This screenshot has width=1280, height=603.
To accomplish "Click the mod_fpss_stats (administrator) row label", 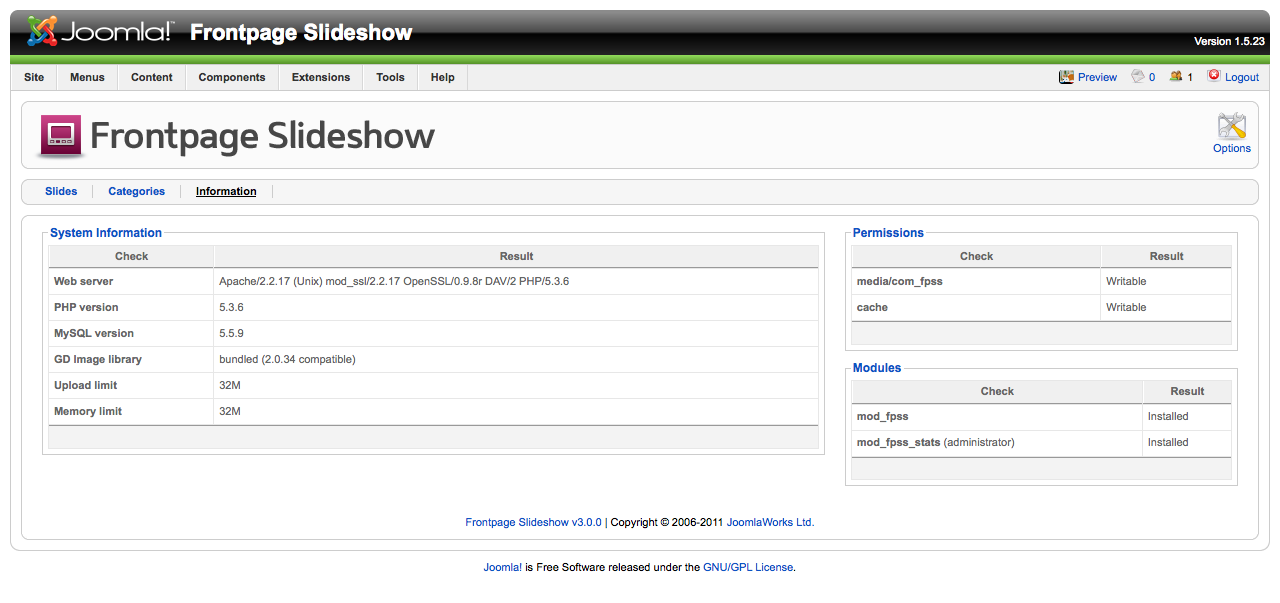I will [x=936, y=442].
